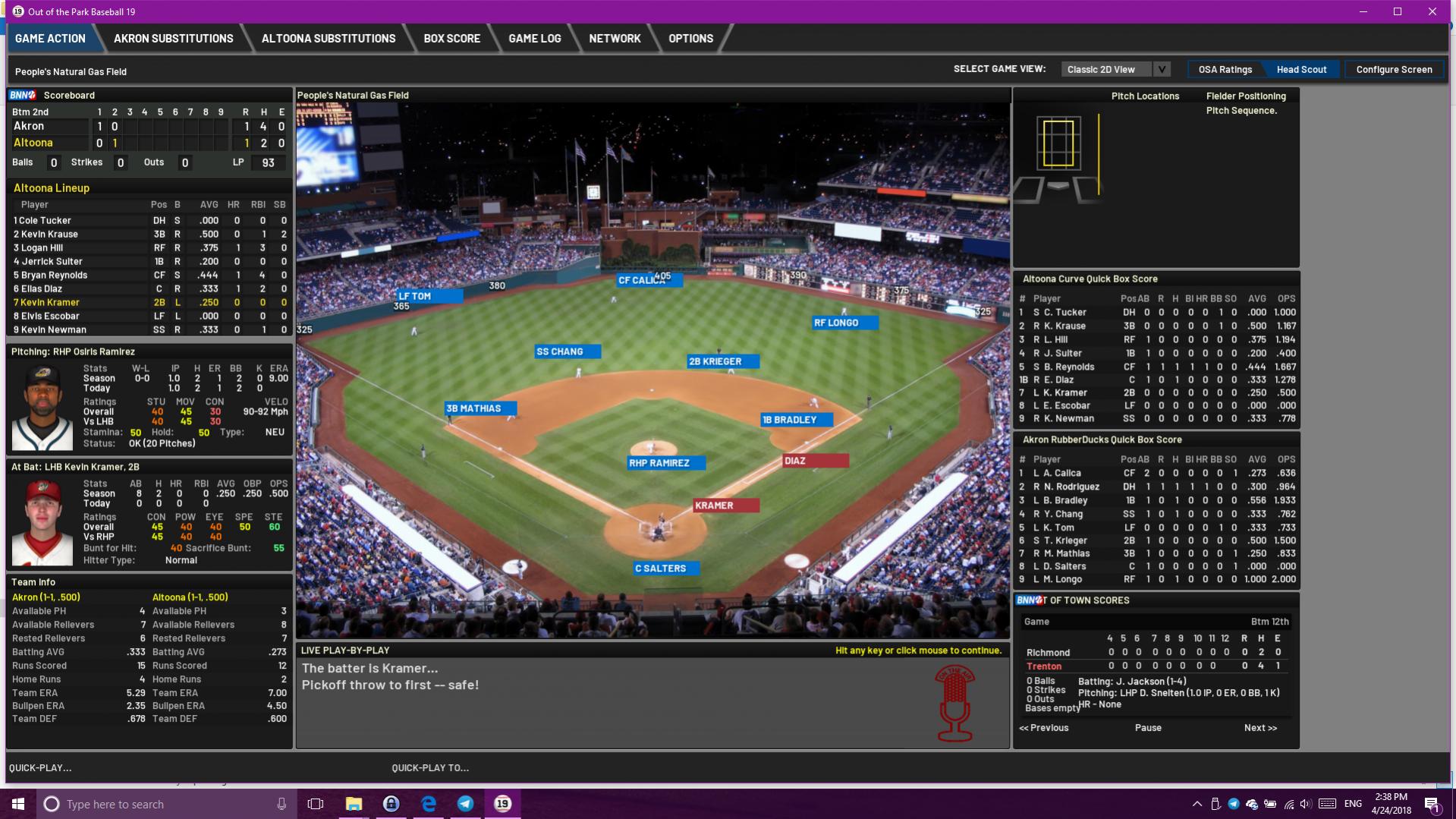
Task: Click the Quick-Play To button
Action: 430,767
